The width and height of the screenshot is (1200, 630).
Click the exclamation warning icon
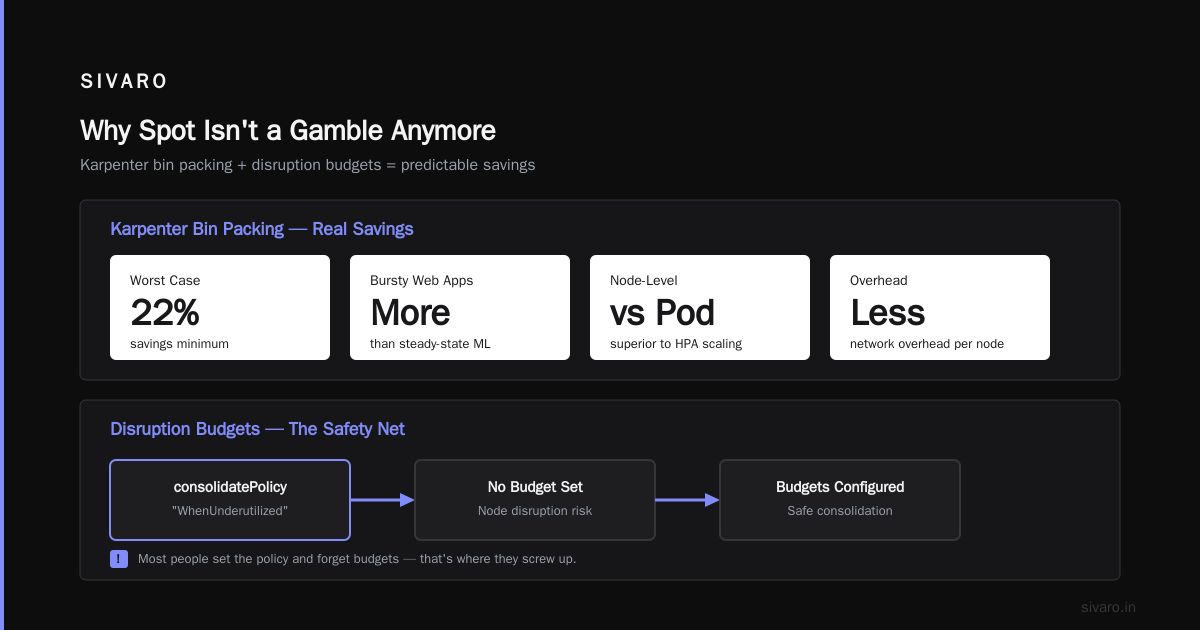[119, 559]
